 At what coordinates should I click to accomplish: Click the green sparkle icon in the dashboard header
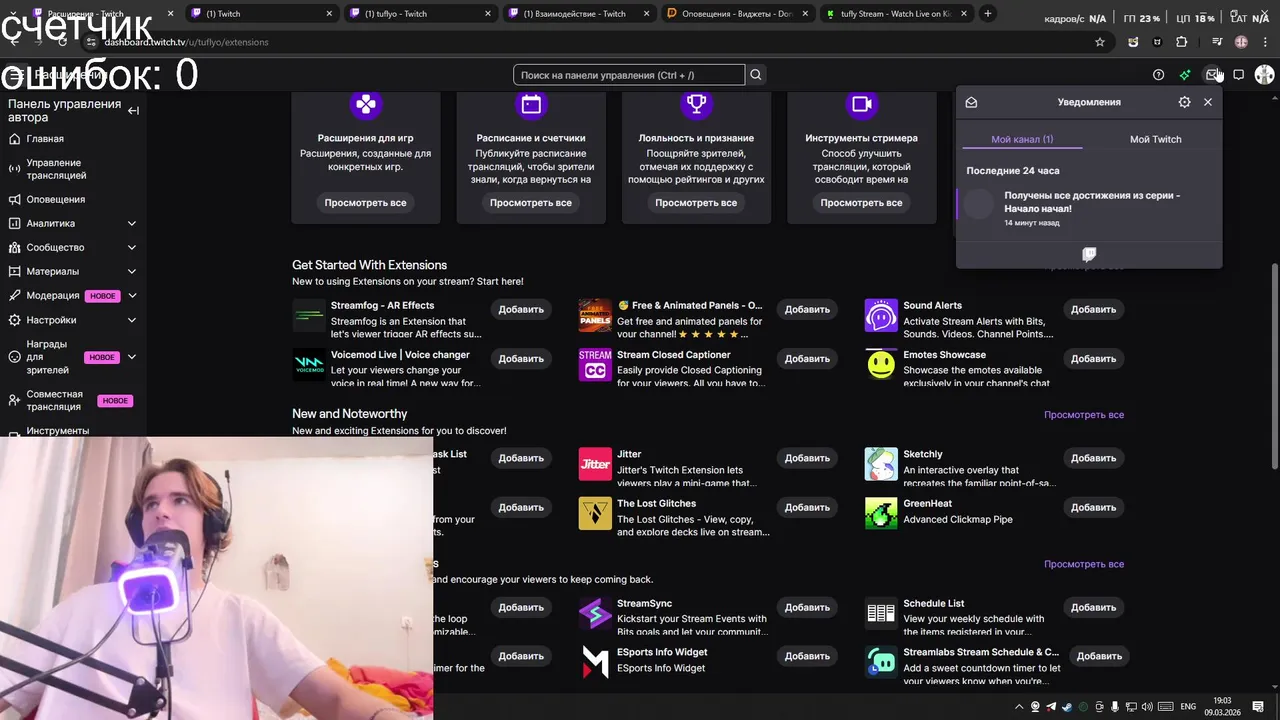point(1185,75)
